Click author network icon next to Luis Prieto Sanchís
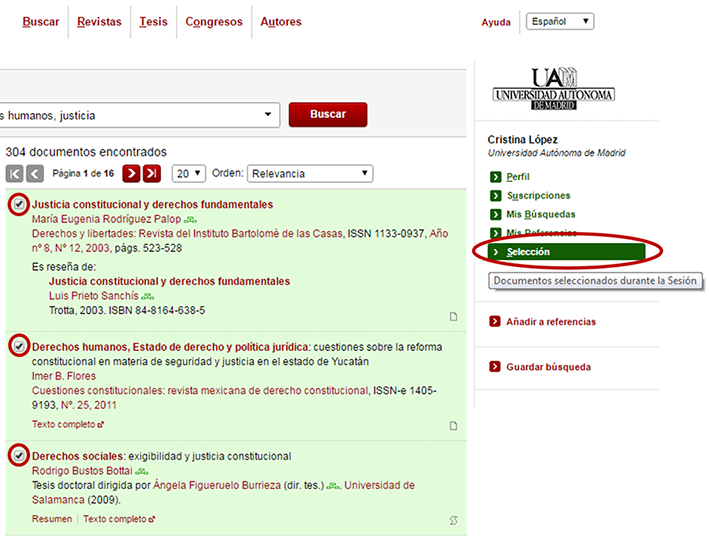 pyautogui.click(x=148, y=297)
